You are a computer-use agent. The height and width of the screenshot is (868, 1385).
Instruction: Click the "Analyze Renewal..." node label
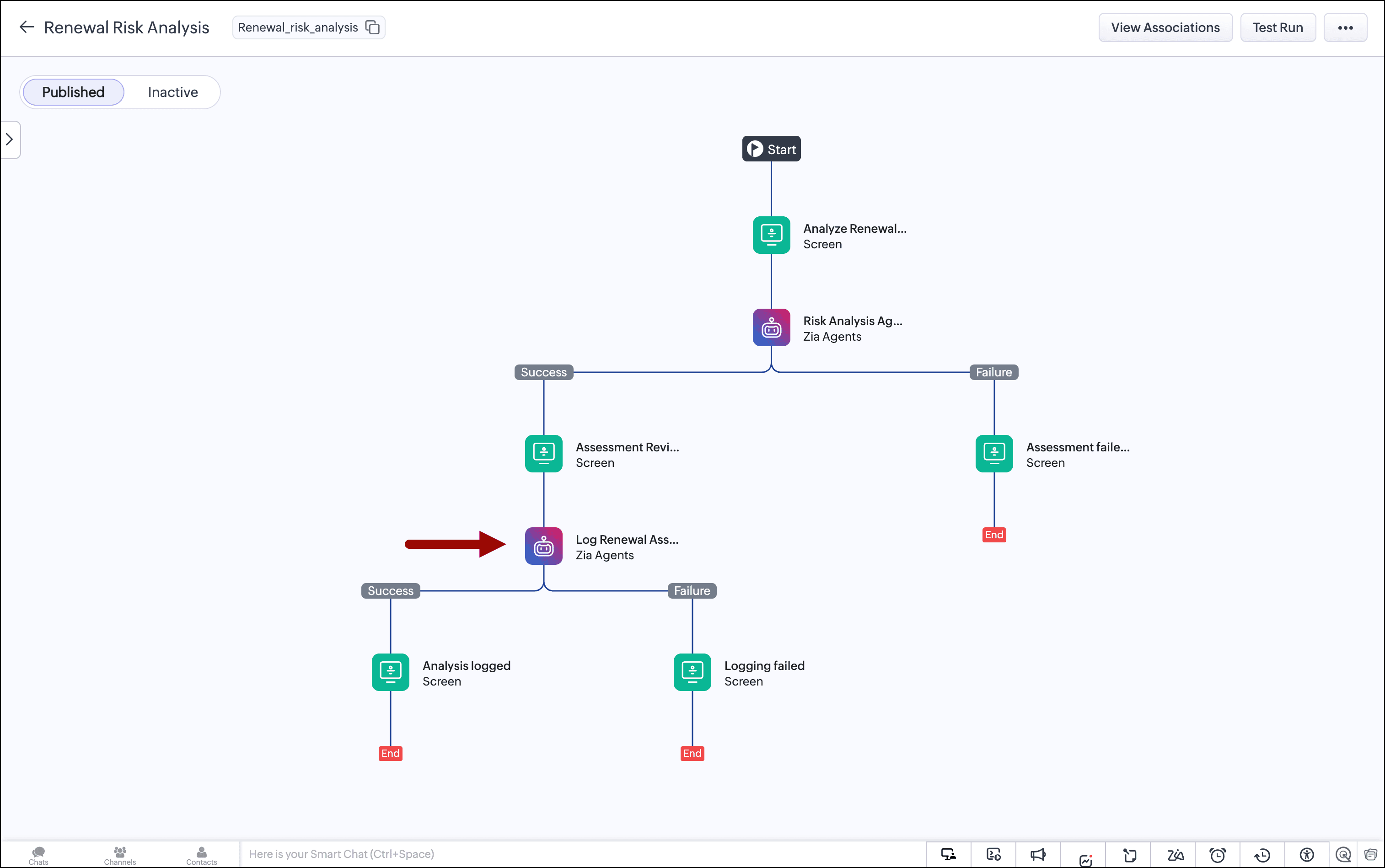coord(854,229)
